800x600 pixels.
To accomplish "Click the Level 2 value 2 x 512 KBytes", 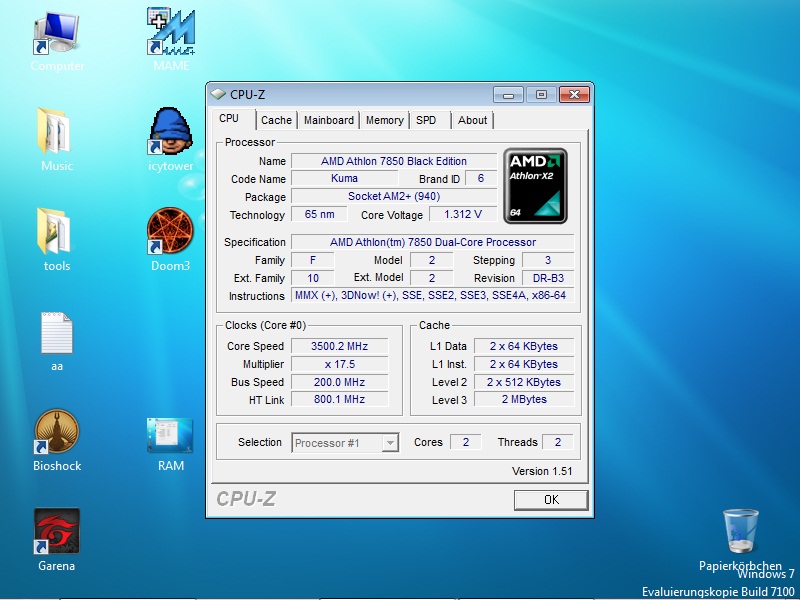I will [524, 382].
